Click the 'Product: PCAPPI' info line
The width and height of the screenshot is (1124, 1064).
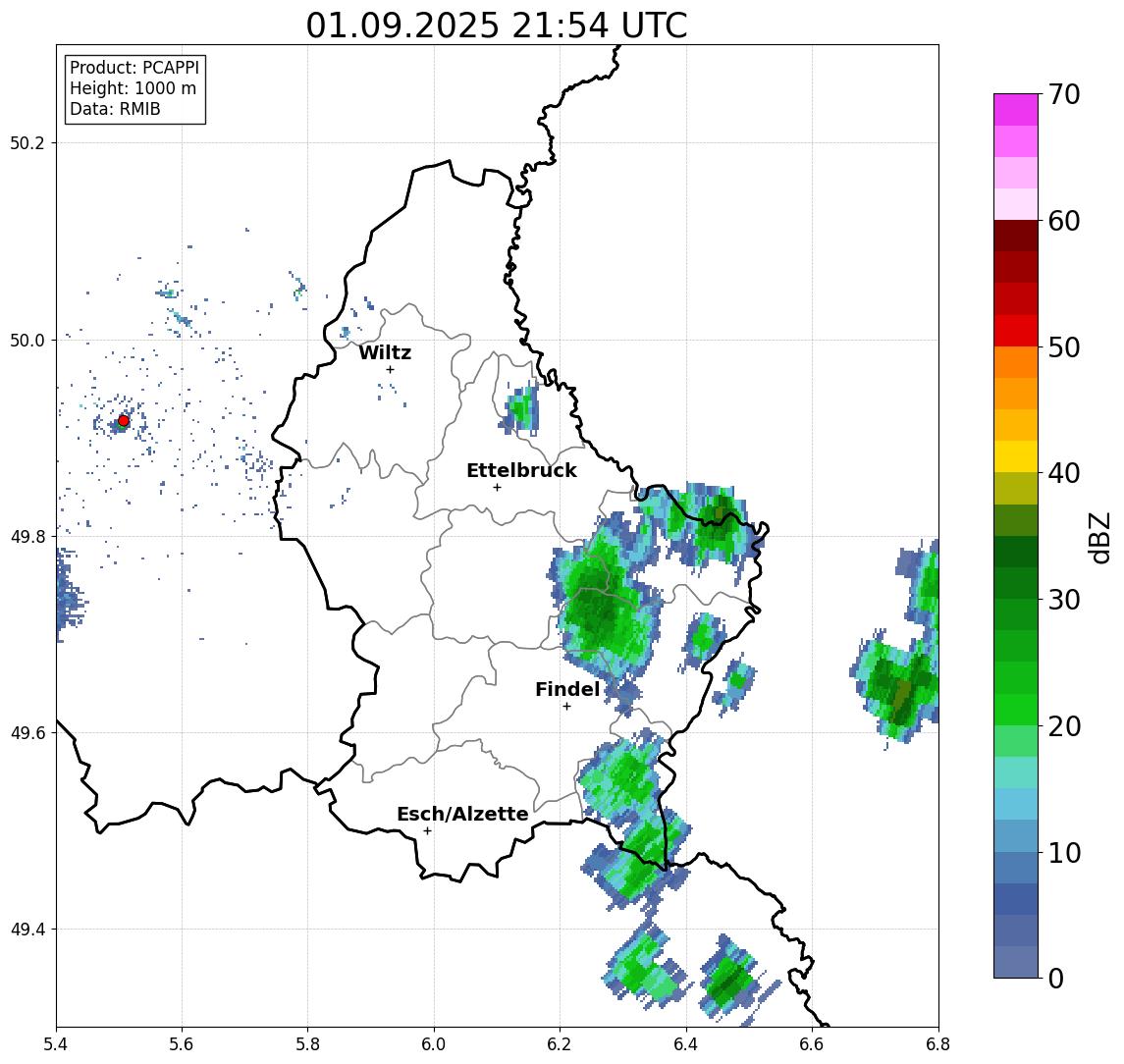click(134, 68)
